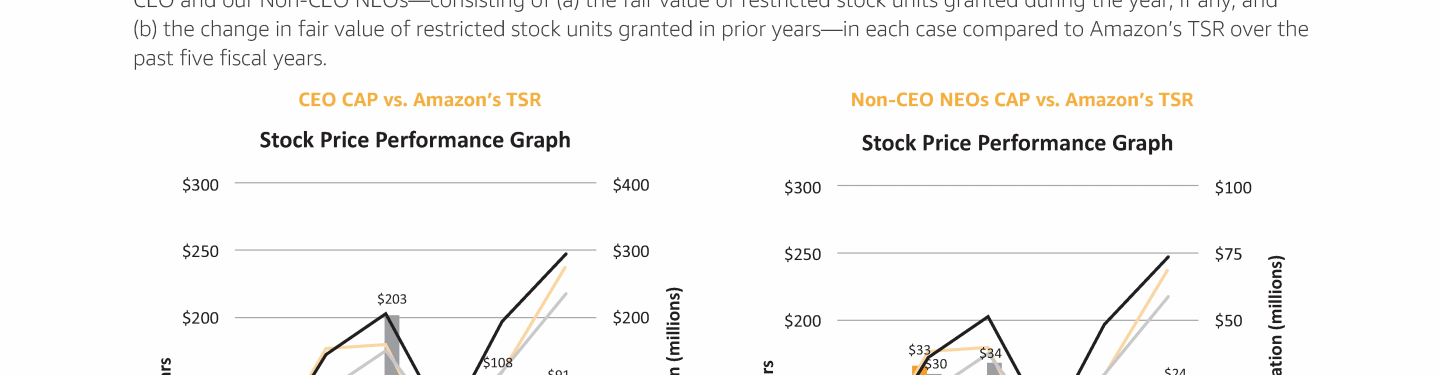Click the "CEO CAP vs. Amazon's TSR" heading
Image resolution: width=1440 pixels, height=375 pixels.
pos(420,100)
